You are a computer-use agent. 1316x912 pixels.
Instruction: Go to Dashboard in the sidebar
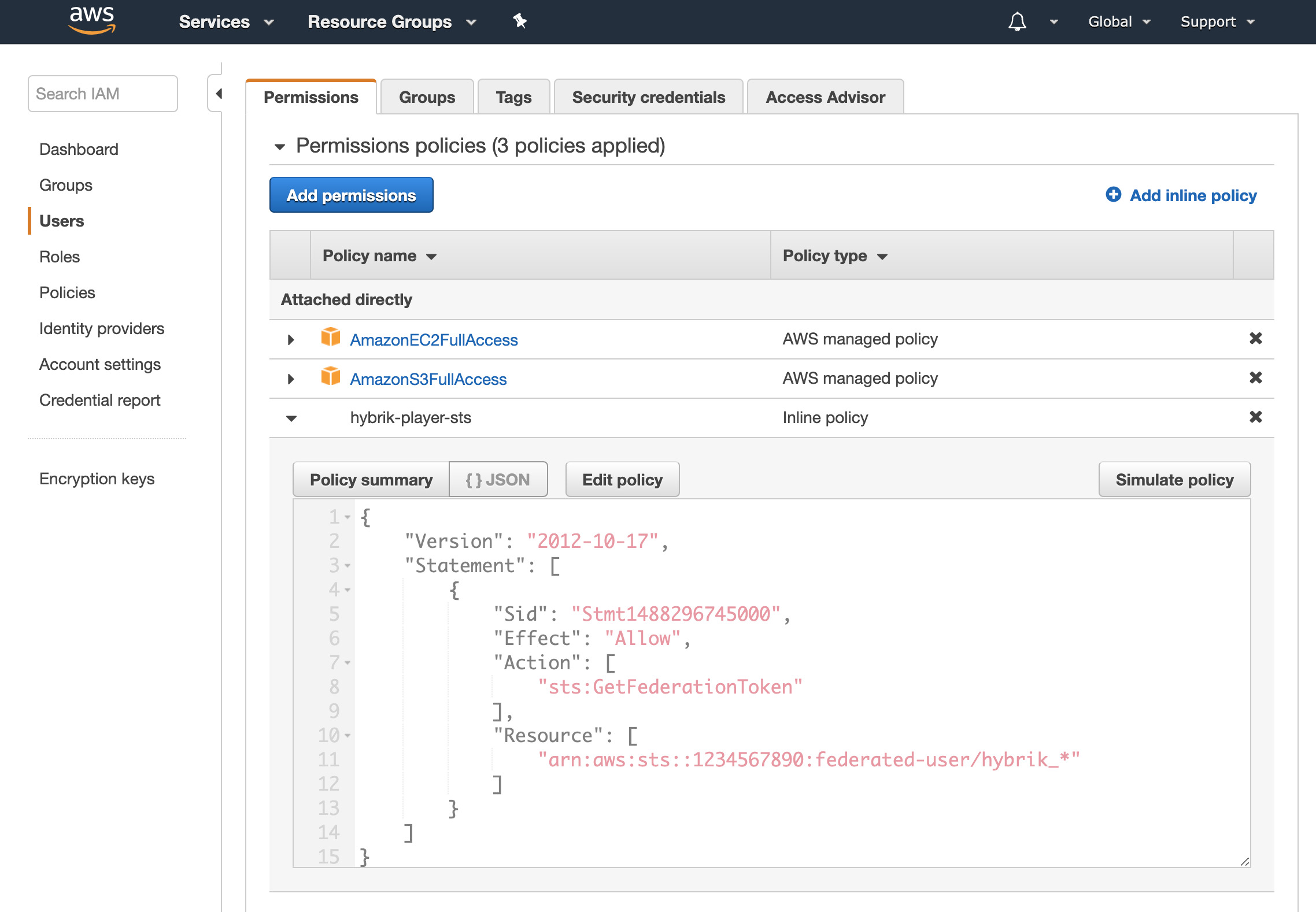coord(79,149)
